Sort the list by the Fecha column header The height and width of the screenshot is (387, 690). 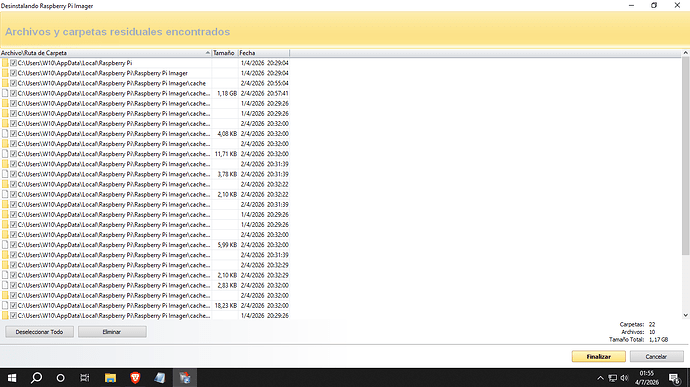click(x=264, y=53)
